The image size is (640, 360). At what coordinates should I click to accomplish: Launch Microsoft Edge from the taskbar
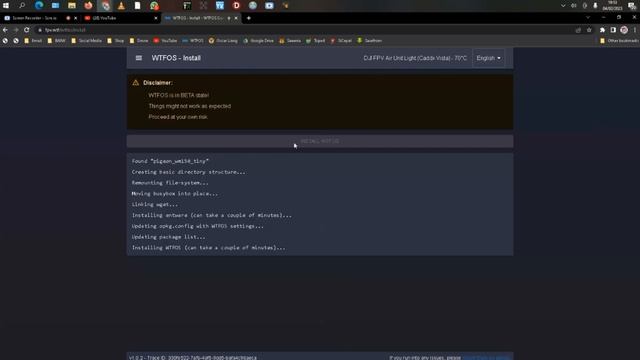pos(39,6)
